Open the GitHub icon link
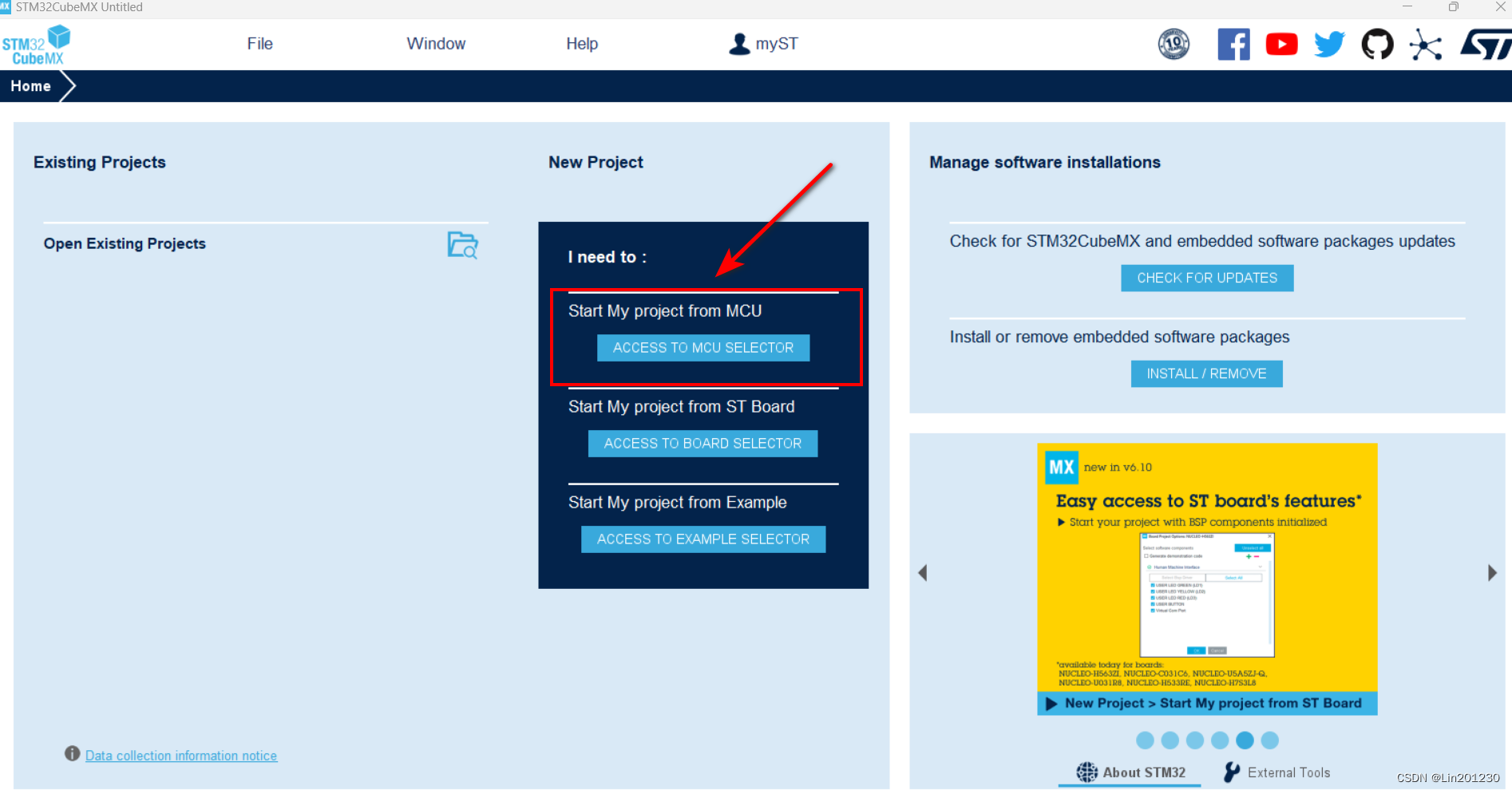Image resolution: width=1512 pixels, height=790 pixels. tap(1377, 44)
